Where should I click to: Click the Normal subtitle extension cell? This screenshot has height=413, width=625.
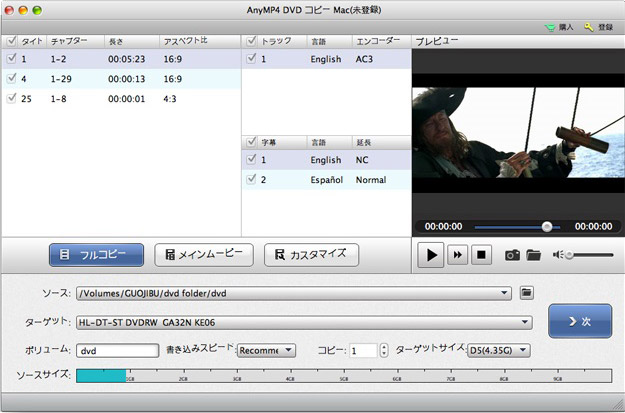(x=371, y=180)
